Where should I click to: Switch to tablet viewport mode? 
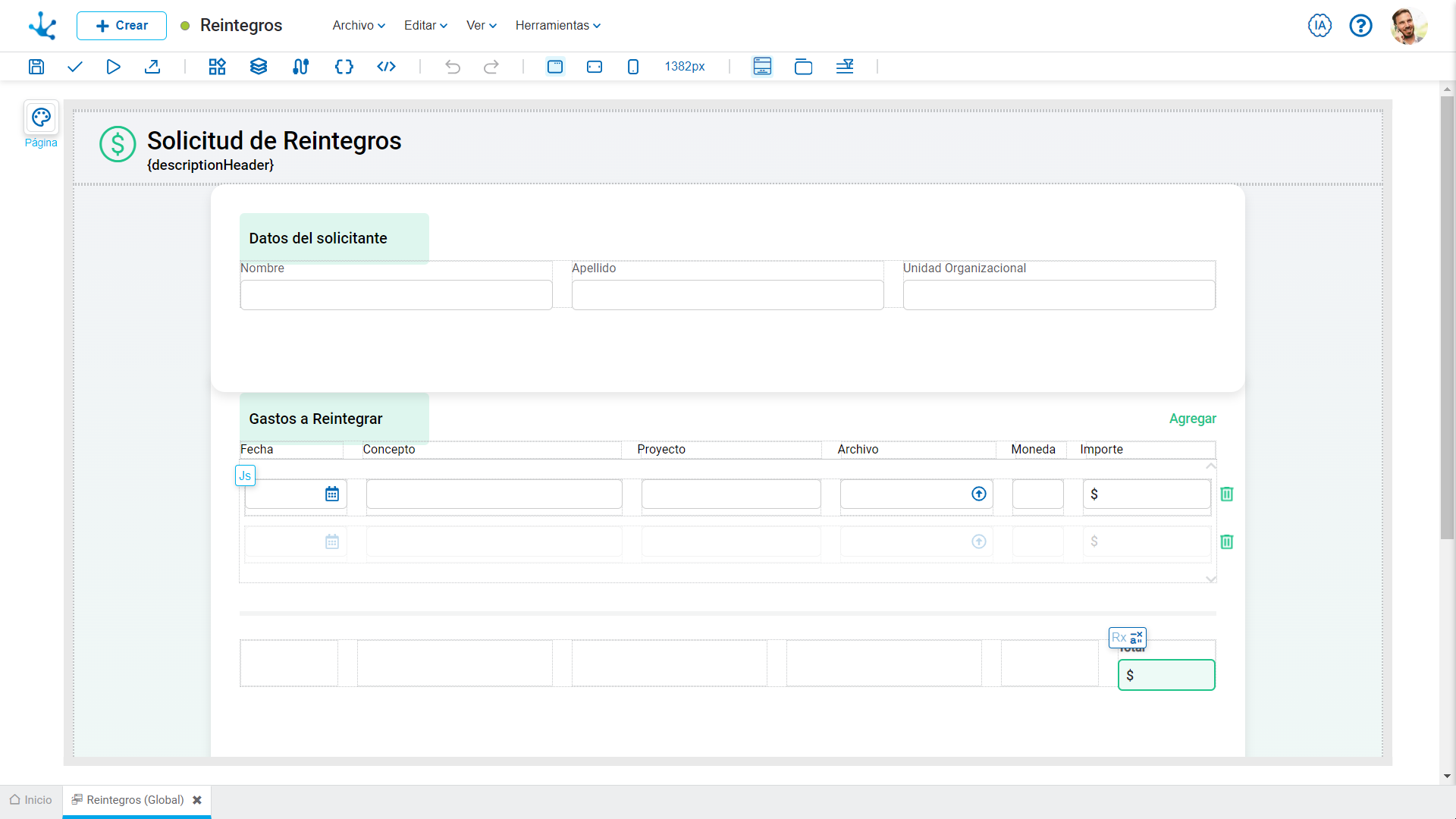595,67
